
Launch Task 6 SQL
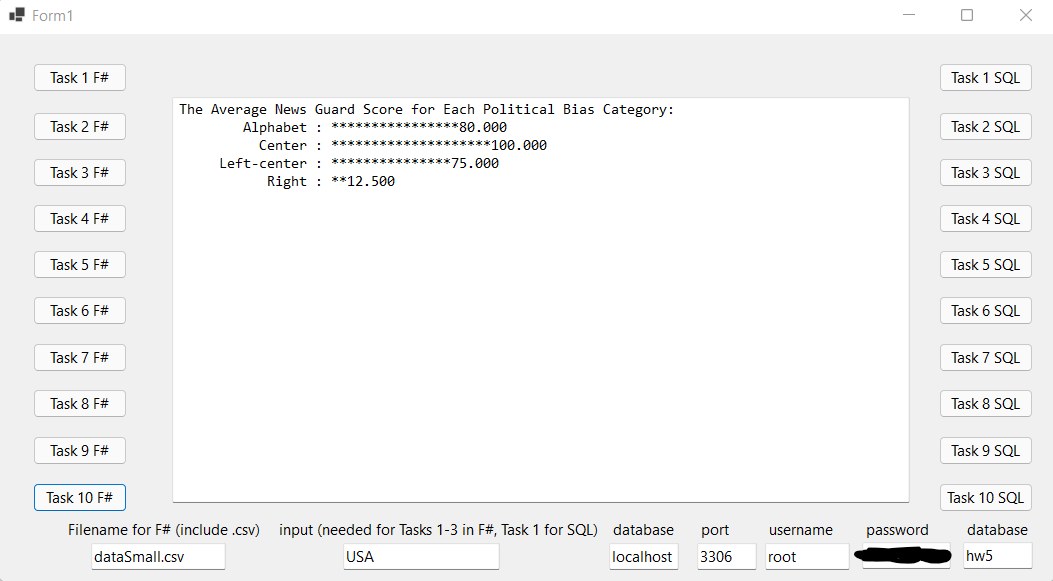[985, 310]
